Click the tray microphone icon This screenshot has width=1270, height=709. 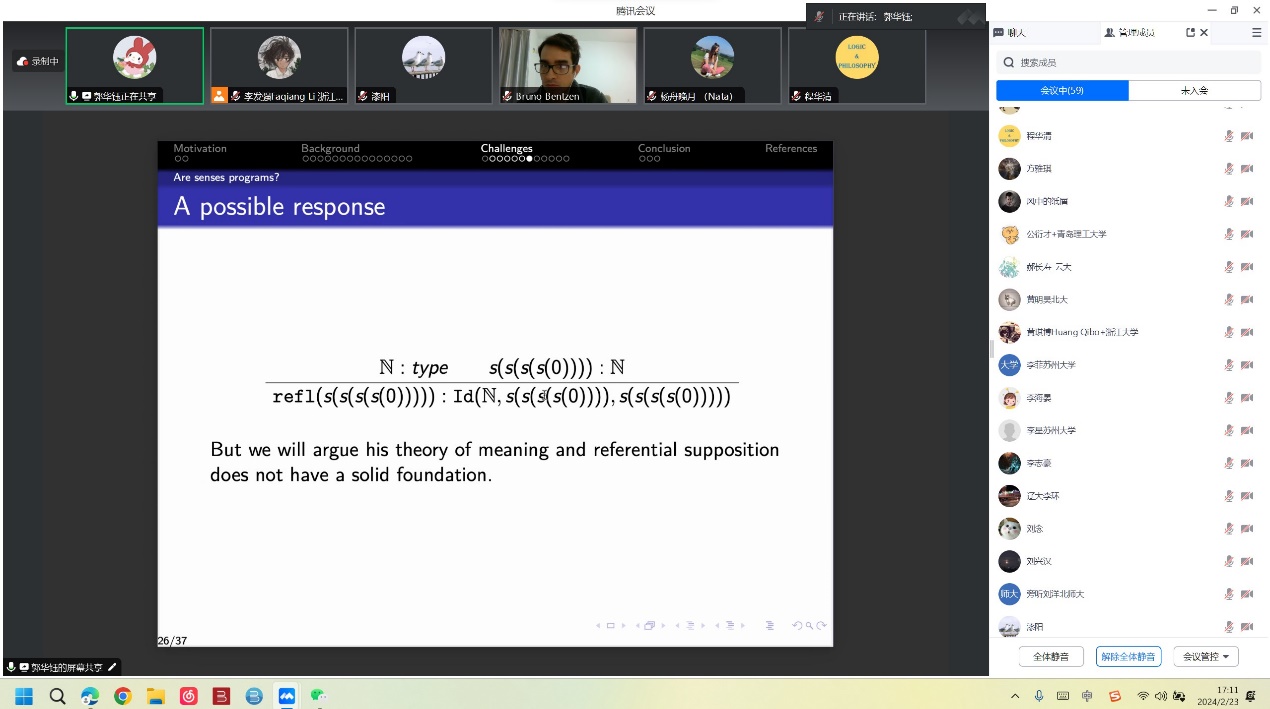pos(1039,696)
